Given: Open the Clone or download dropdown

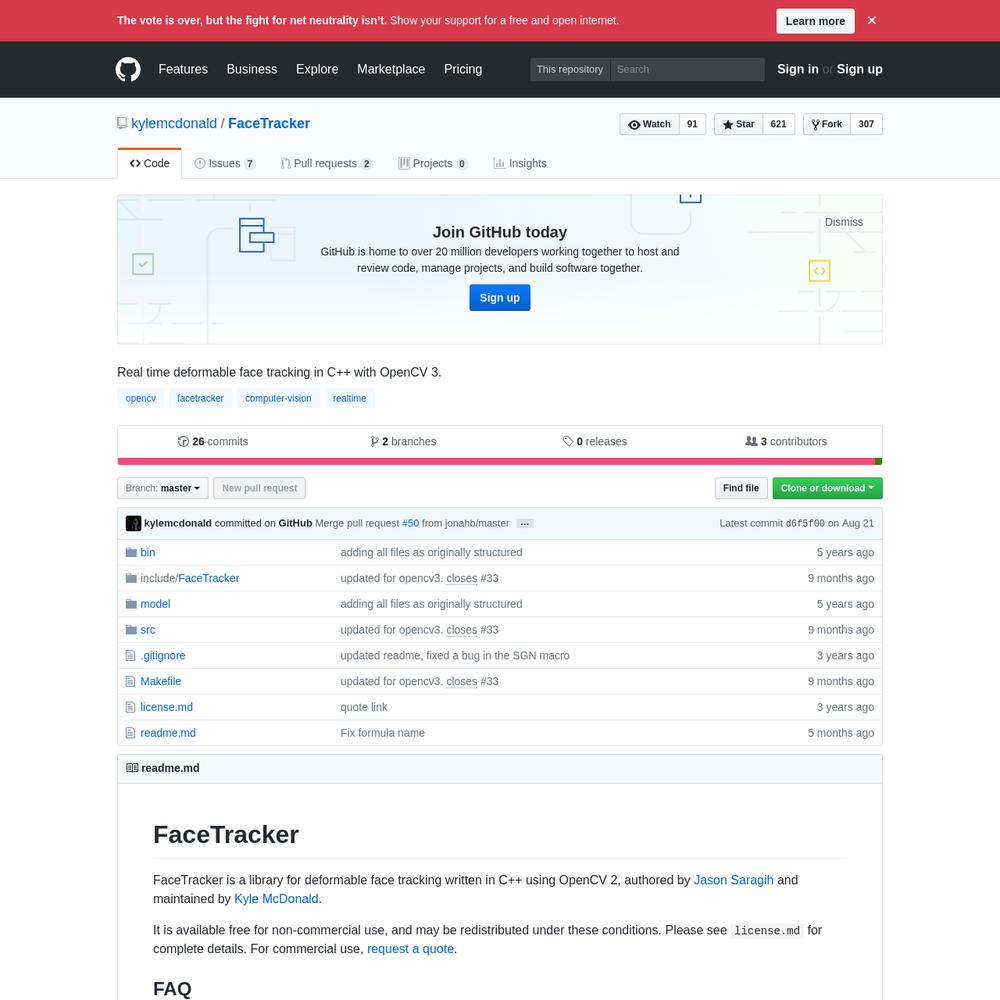Looking at the screenshot, I should (827, 488).
